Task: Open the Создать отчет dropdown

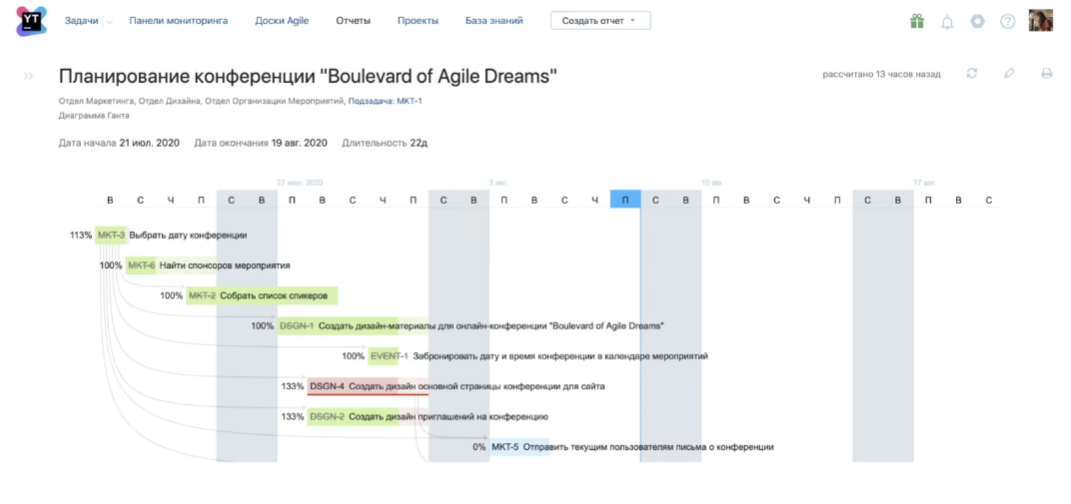Action: 600,21
